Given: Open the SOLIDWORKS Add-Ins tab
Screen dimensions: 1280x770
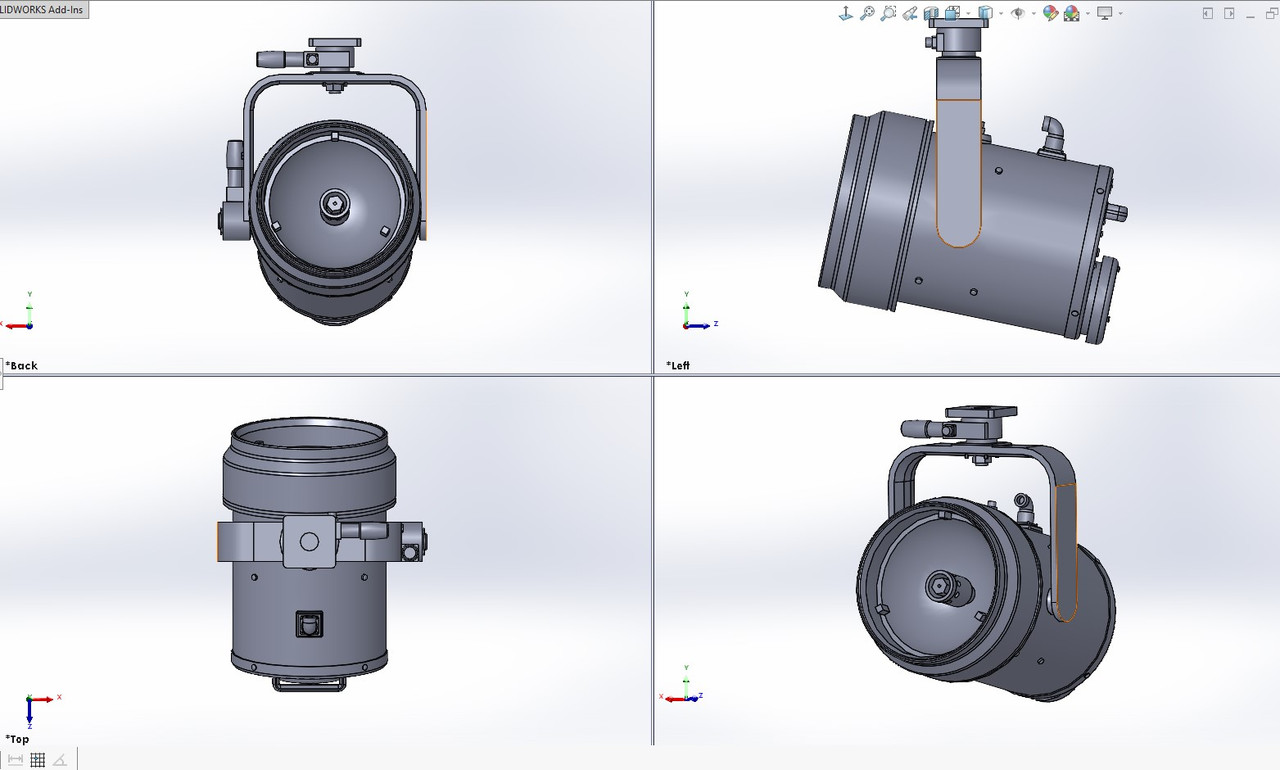Looking at the screenshot, I should click(45, 8).
